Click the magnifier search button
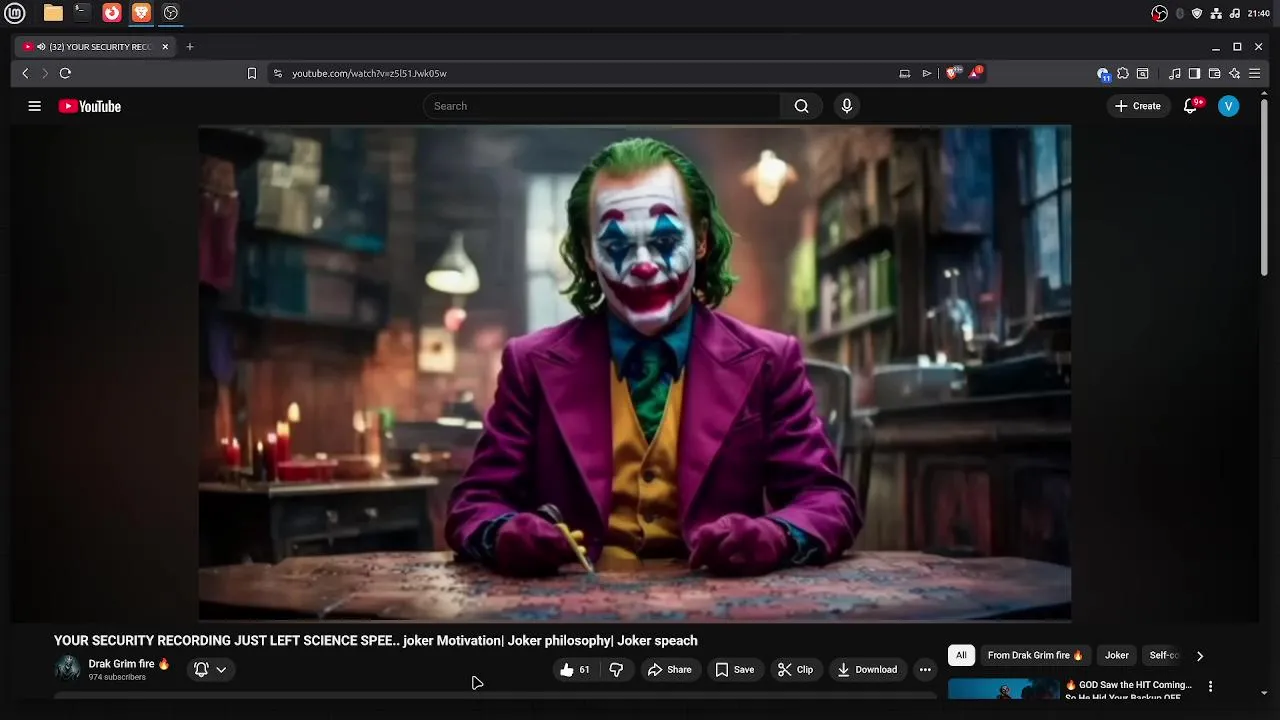The height and width of the screenshot is (720, 1280). (x=801, y=106)
